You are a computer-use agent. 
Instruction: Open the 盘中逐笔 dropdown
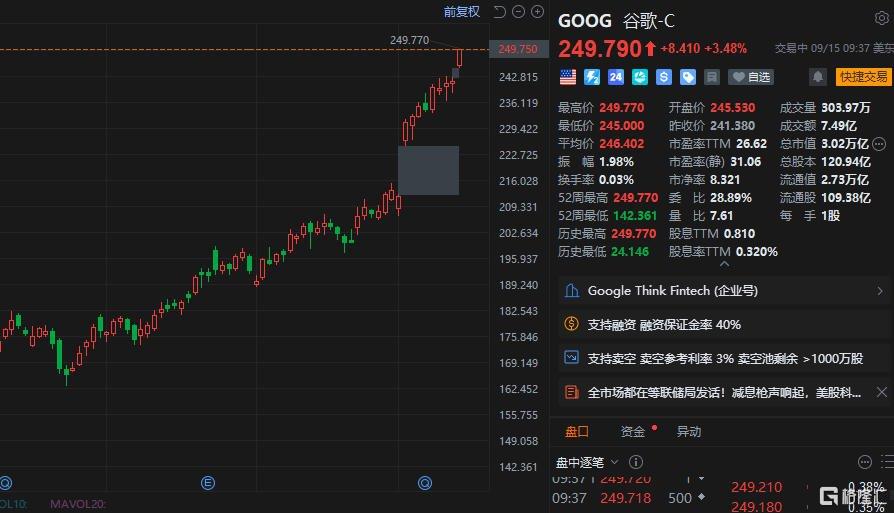click(587, 462)
